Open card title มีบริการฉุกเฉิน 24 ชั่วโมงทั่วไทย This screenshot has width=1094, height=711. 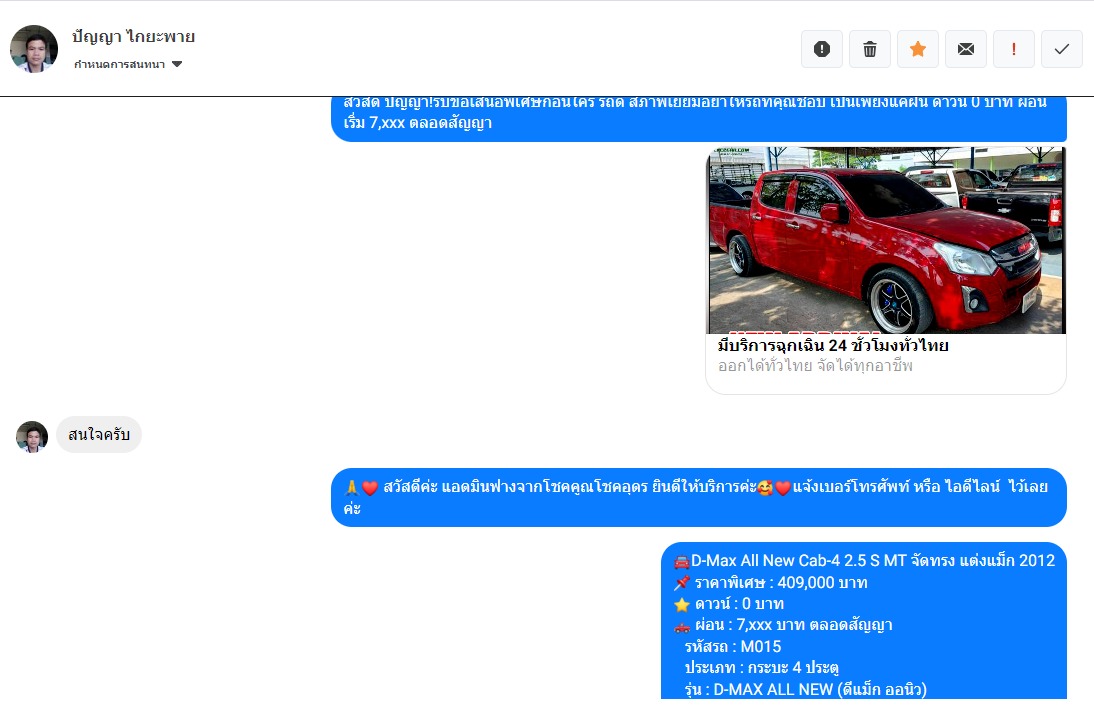pos(833,345)
